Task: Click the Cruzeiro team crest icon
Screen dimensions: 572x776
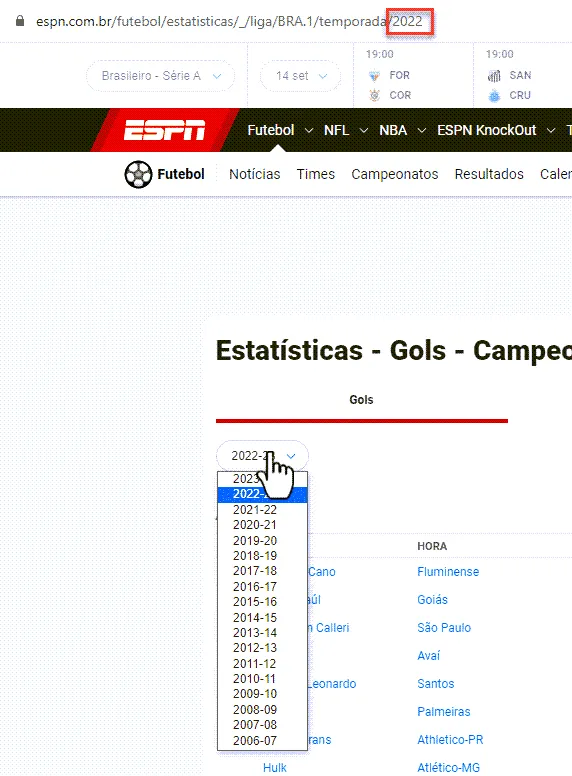Action: [x=494, y=95]
